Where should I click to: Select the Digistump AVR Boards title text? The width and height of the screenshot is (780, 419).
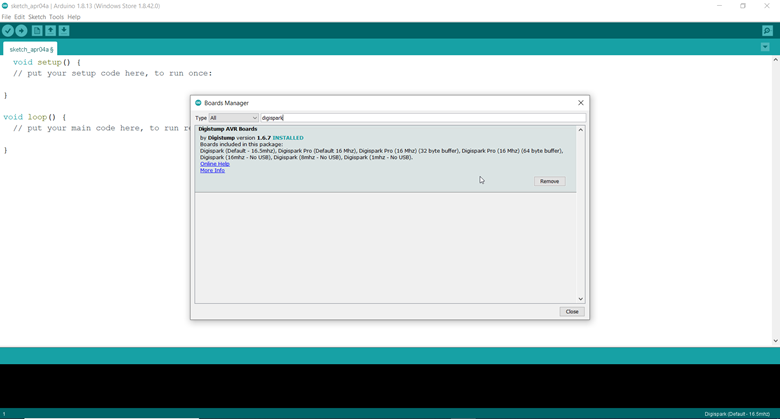click(228, 129)
